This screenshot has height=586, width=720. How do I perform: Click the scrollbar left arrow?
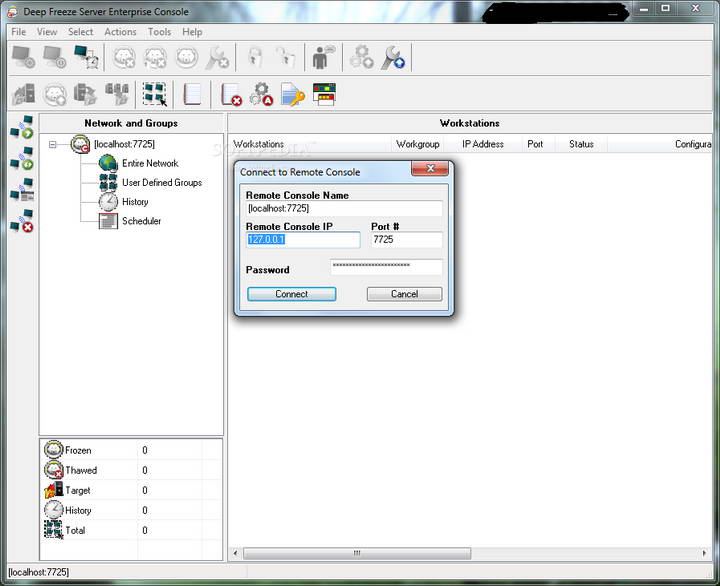(235, 553)
